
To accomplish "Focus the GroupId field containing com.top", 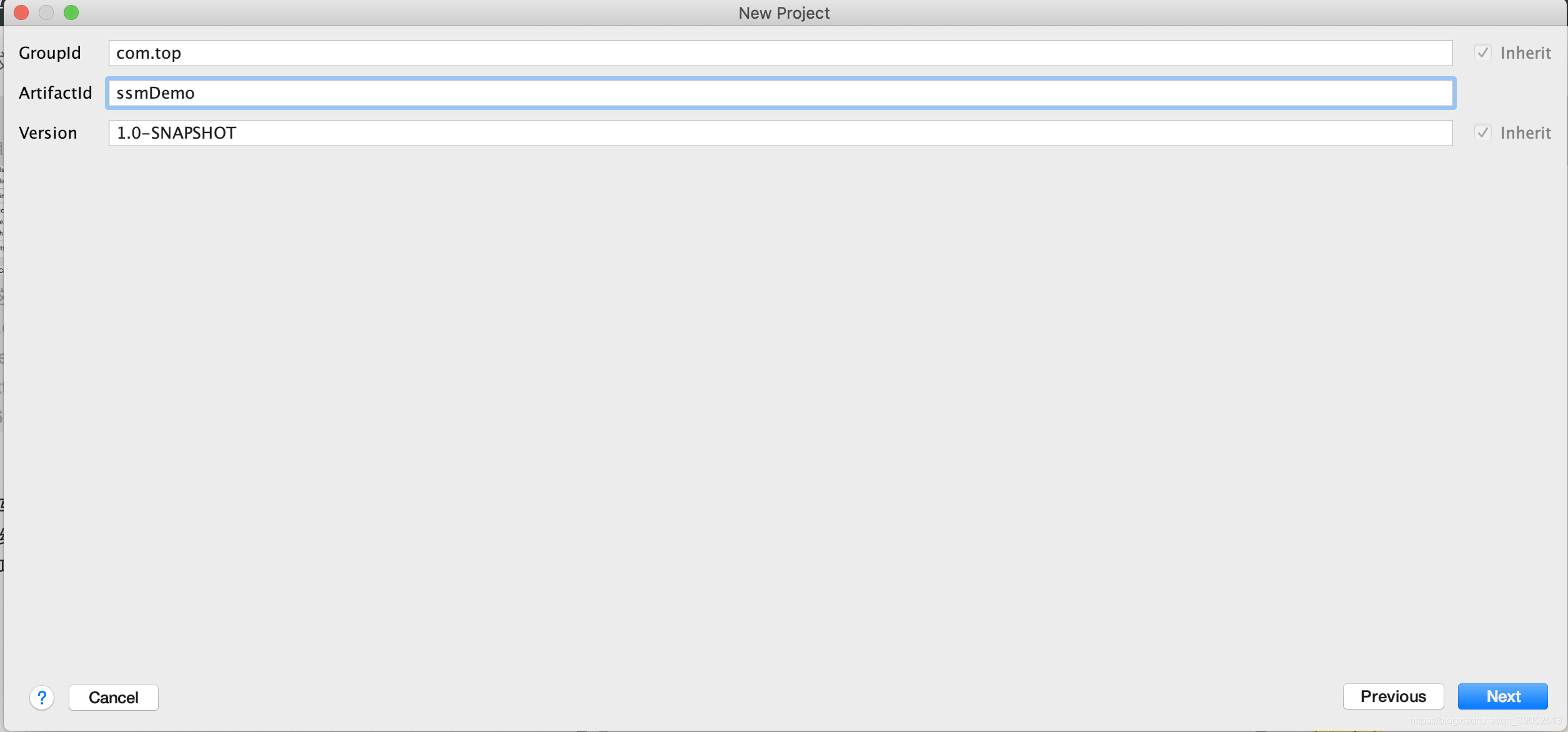I will click(x=780, y=53).
